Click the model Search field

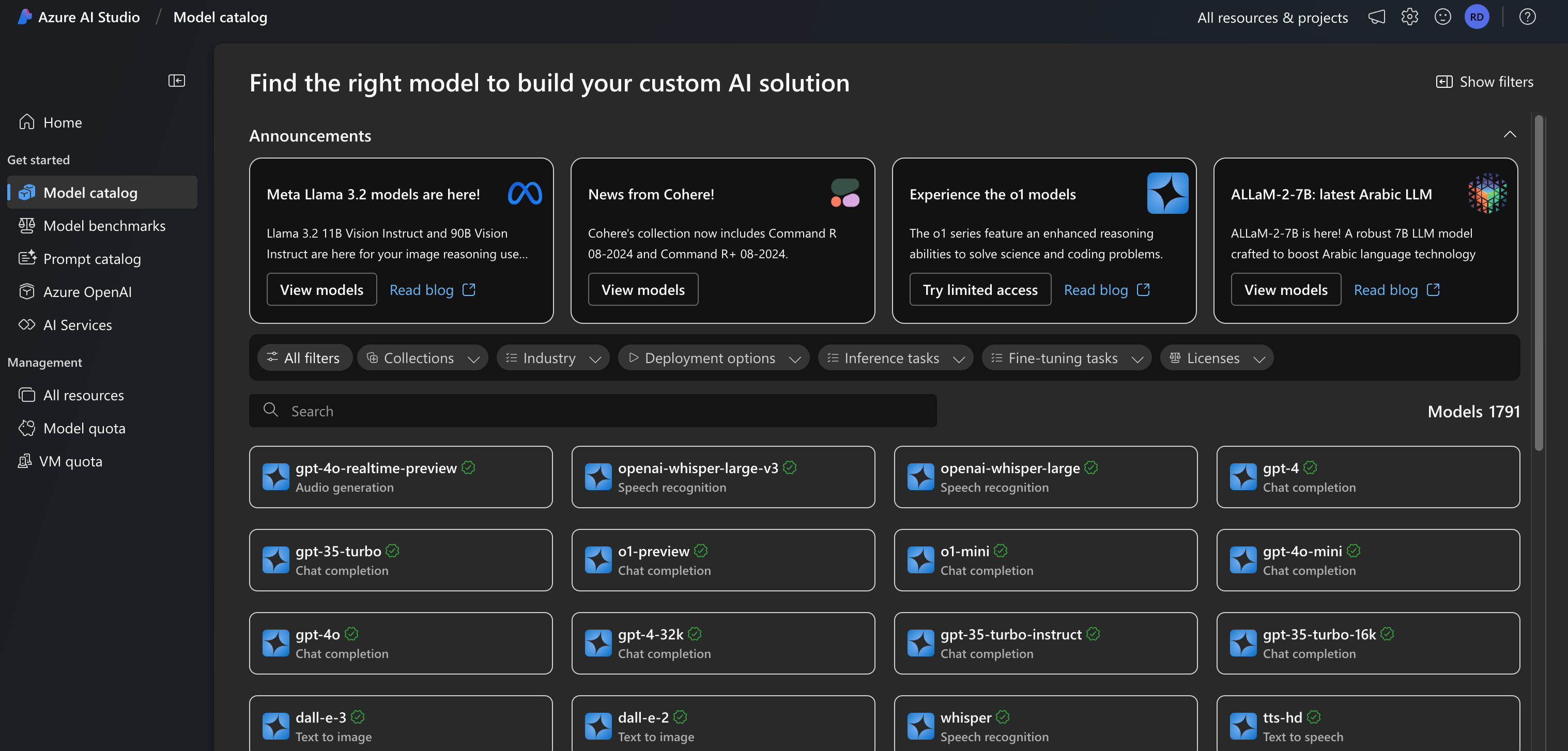pyautogui.click(x=592, y=411)
